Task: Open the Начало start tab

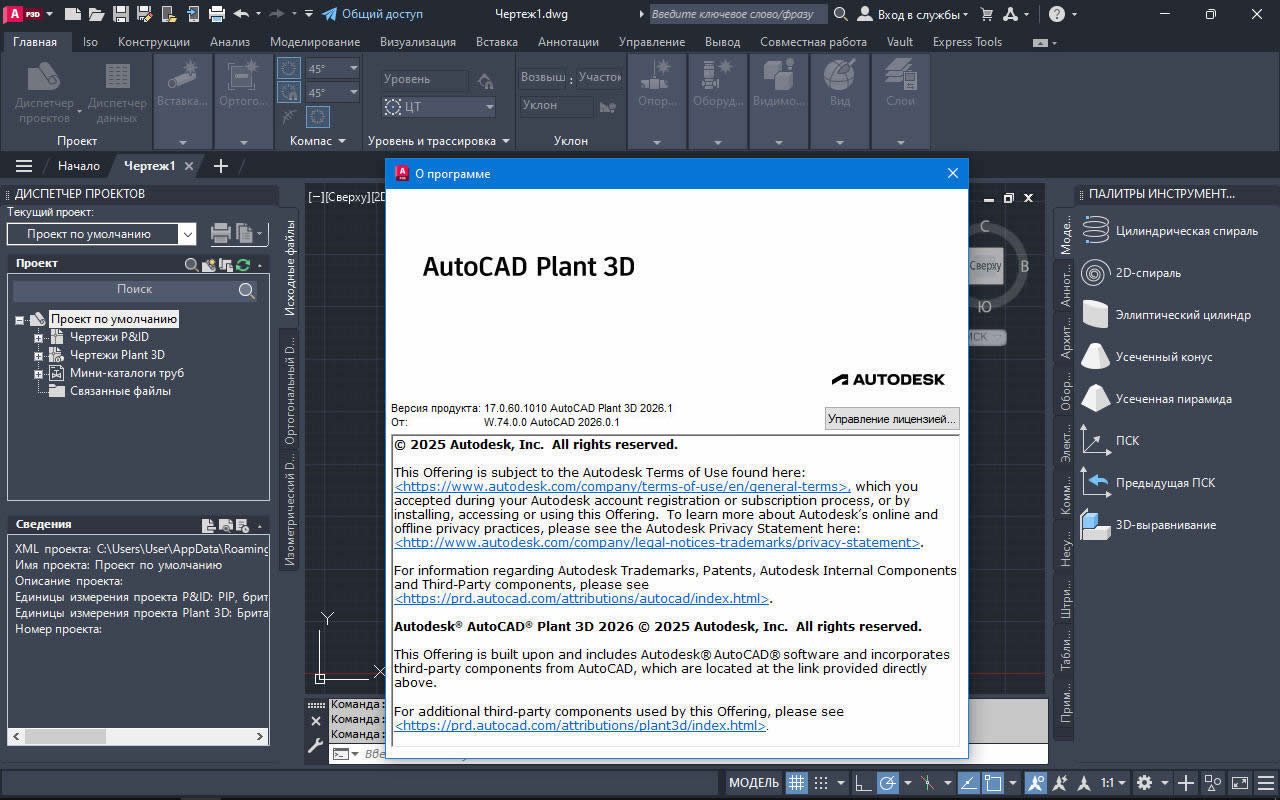Action: pos(78,166)
